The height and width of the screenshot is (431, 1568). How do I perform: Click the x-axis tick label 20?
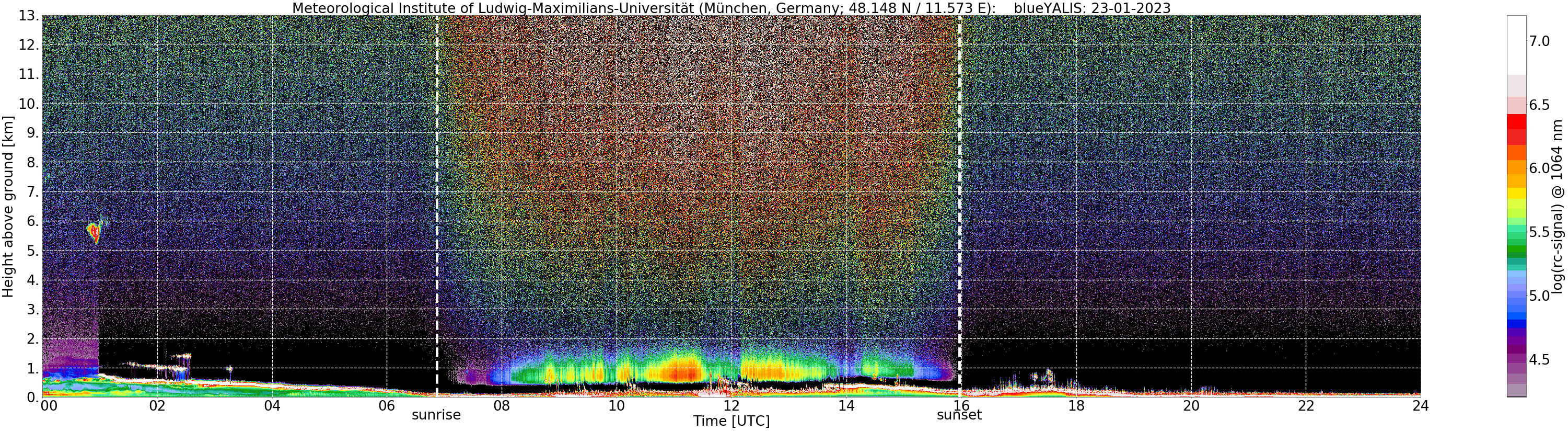pyautogui.click(x=1191, y=405)
